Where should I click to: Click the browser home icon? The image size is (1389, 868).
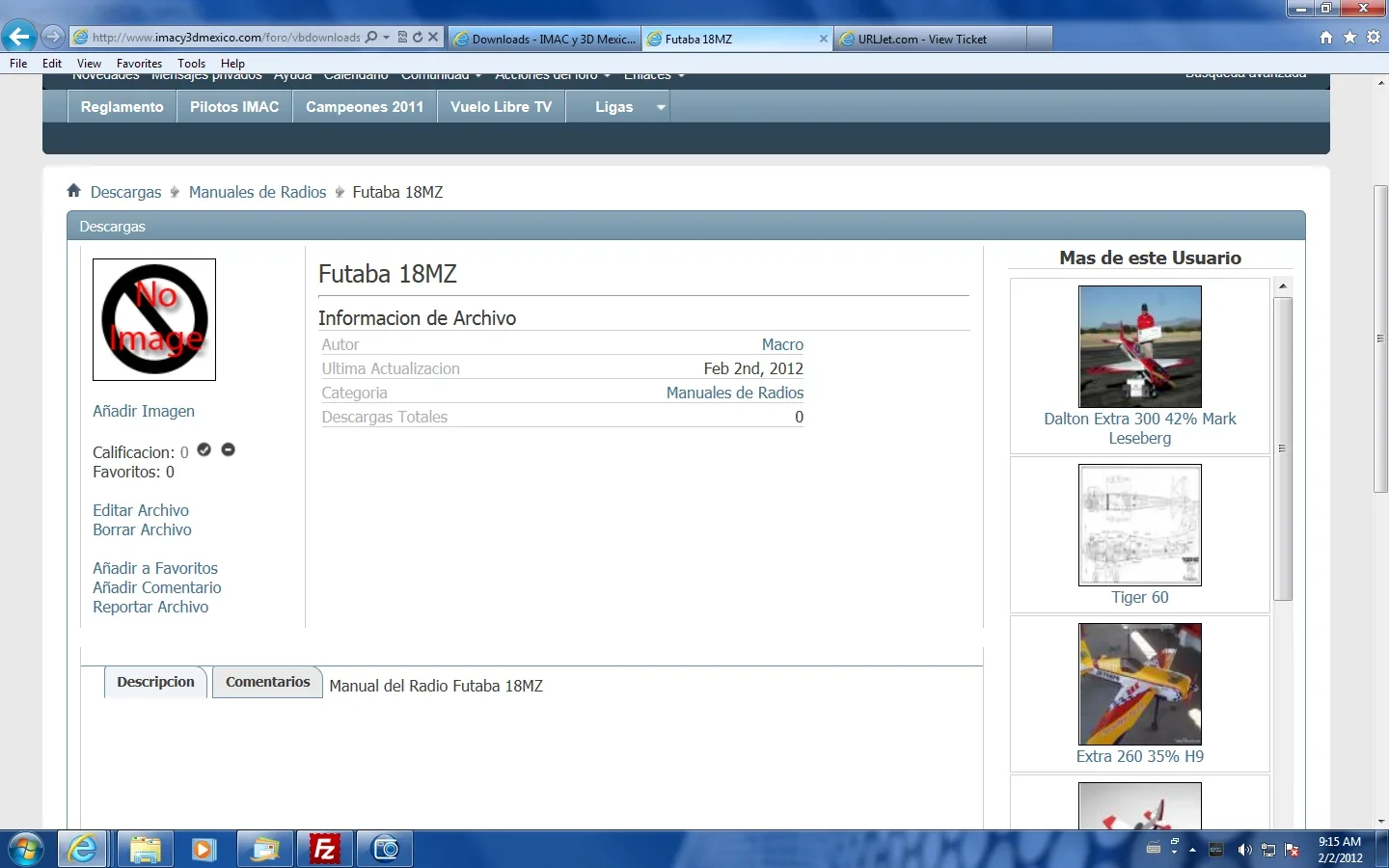click(1325, 38)
